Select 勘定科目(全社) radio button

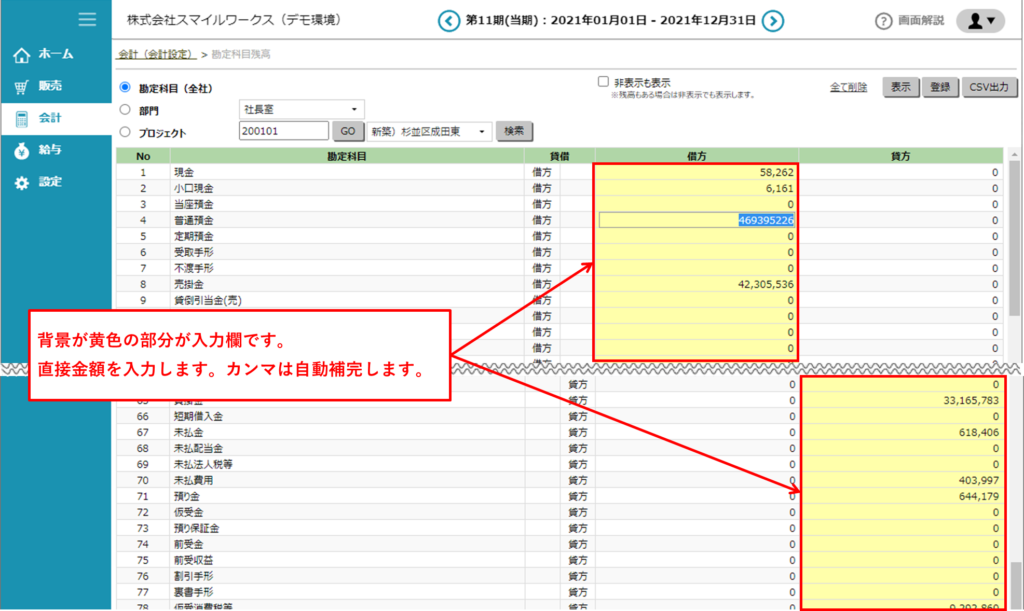[125, 88]
